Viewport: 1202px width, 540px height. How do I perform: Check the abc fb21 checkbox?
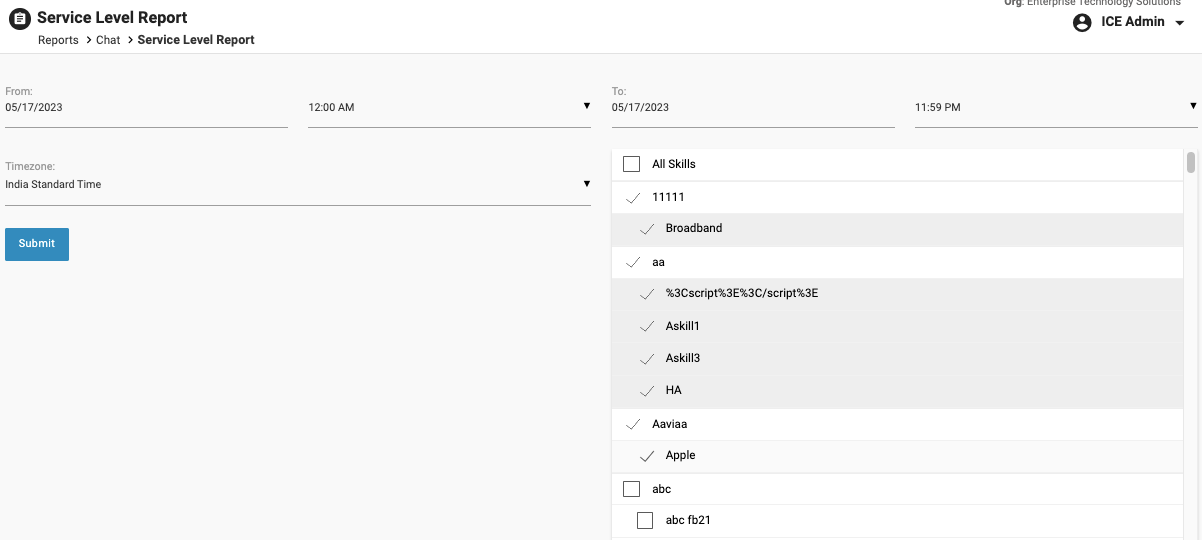(x=645, y=520)
